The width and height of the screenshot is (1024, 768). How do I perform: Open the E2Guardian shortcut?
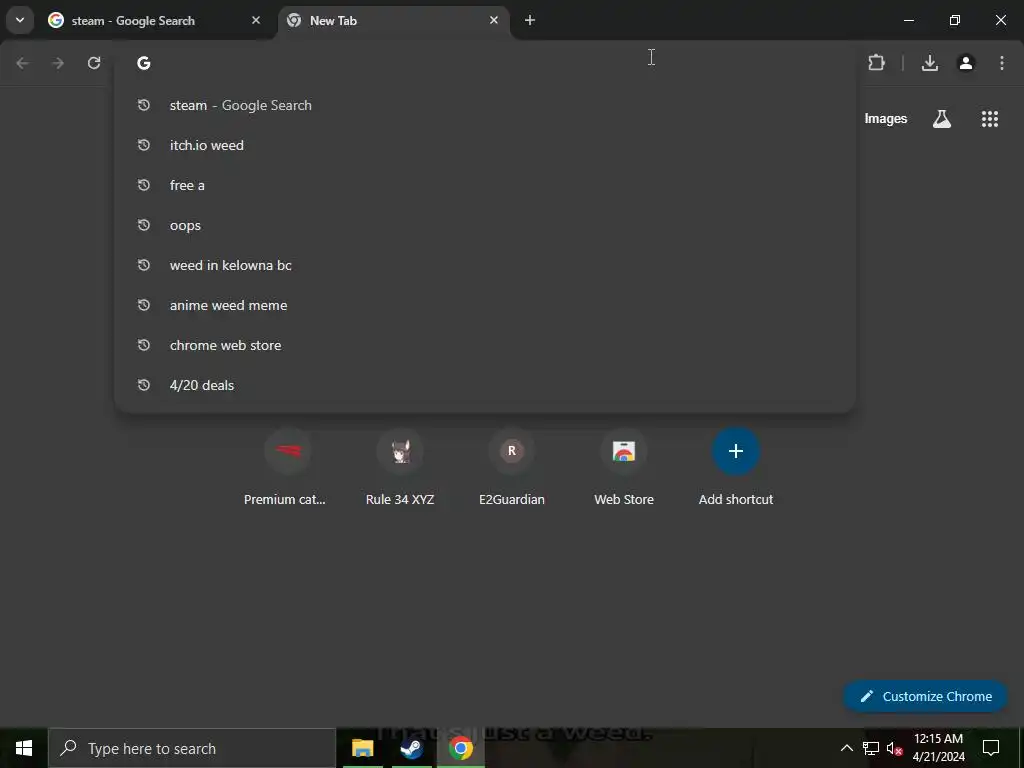(x=512, y=468)
